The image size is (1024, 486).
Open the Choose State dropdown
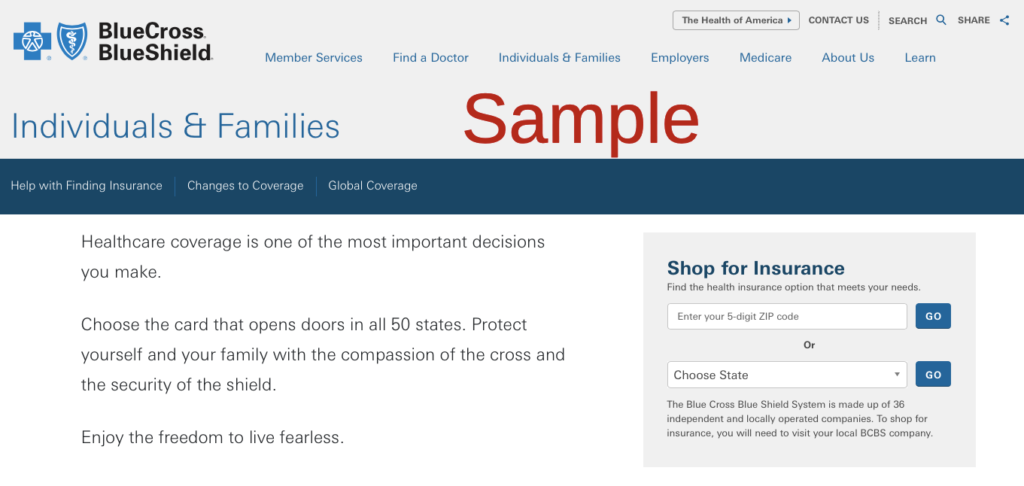tap(787, 375)
